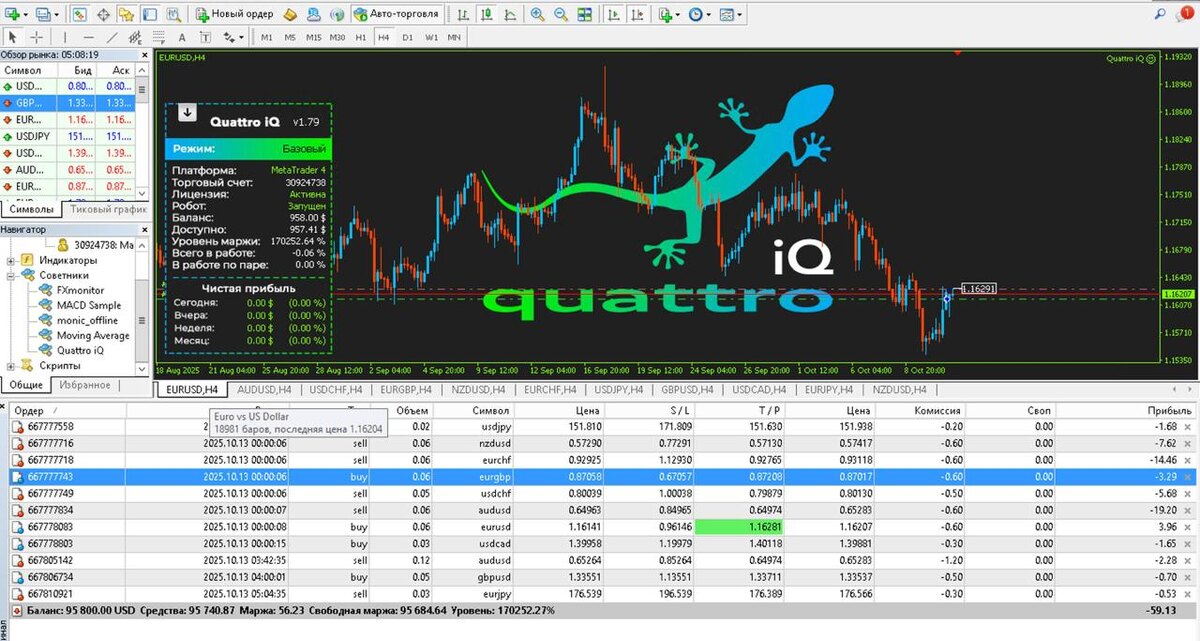The image size is (1200, 641).
Task: Switch timeframe to MN
Action: [454, 38]
